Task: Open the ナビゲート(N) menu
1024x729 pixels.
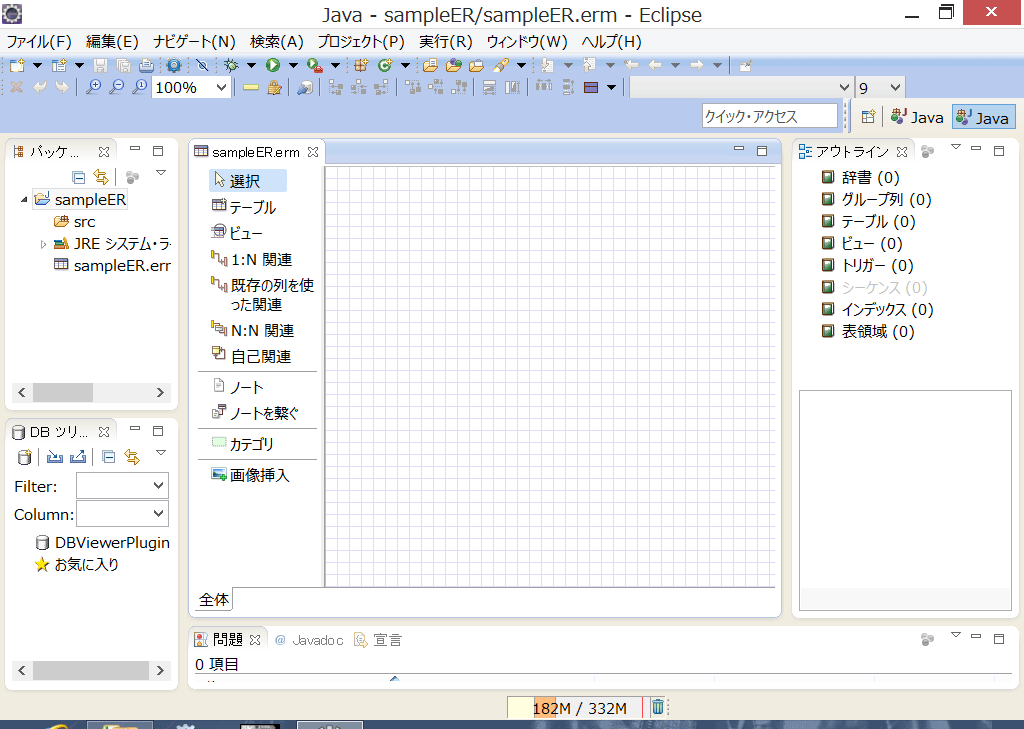Action: [x=194, y=42]
